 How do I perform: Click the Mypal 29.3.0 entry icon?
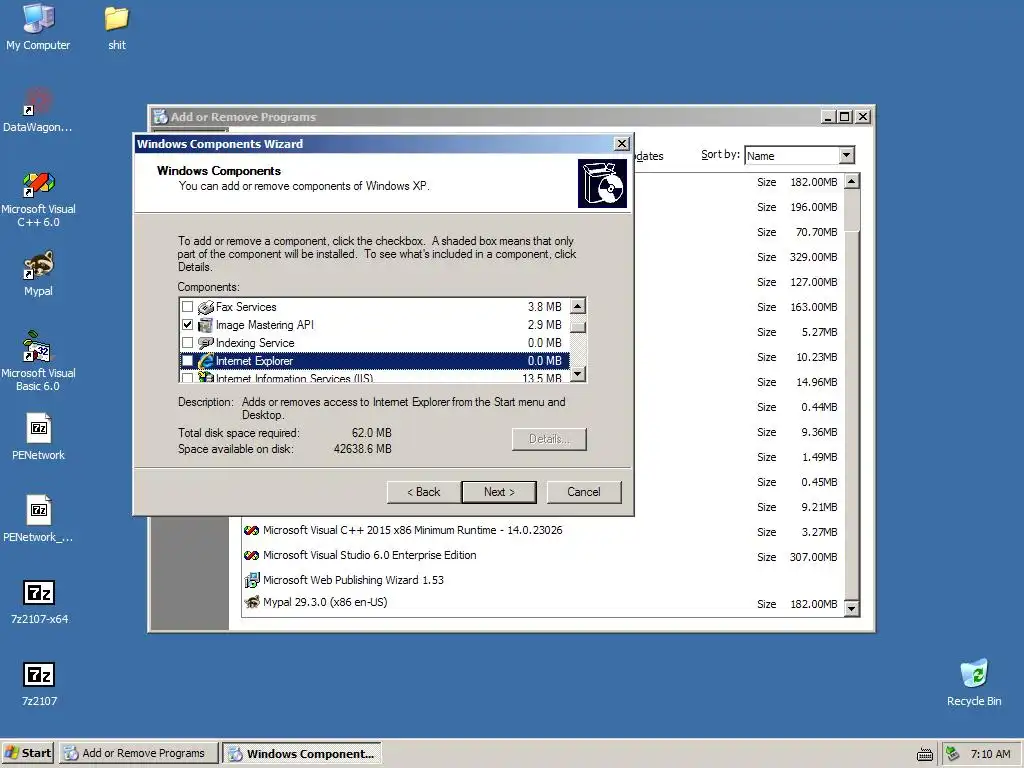coord(251,602)
